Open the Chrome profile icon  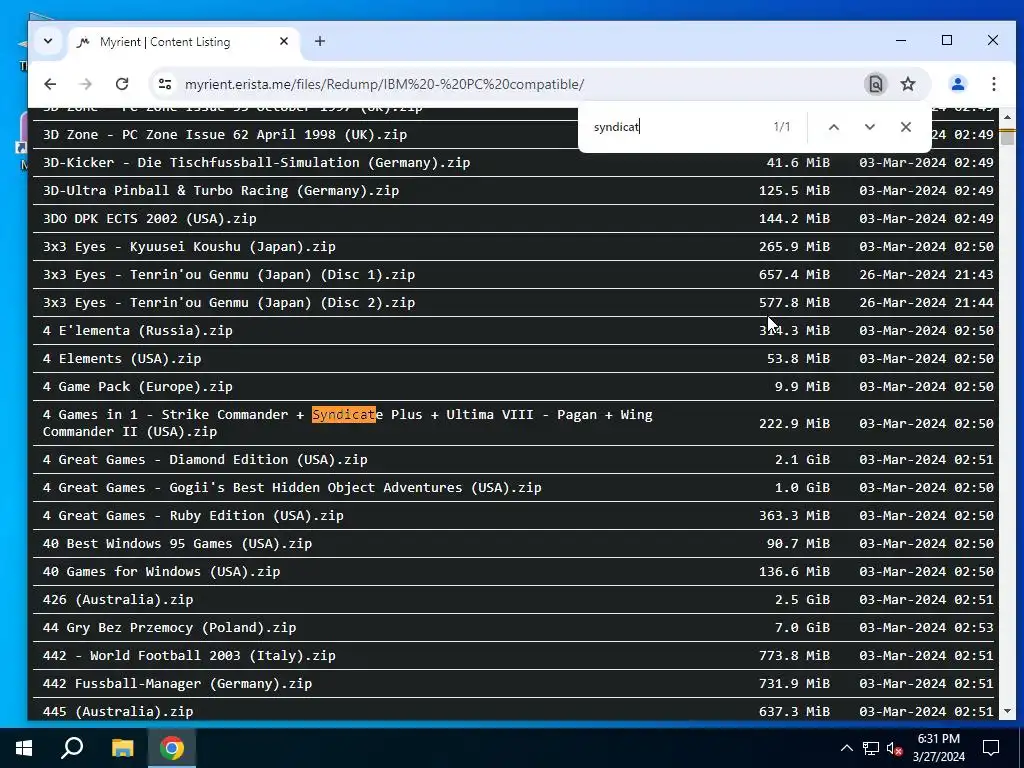tap(957, 84)
